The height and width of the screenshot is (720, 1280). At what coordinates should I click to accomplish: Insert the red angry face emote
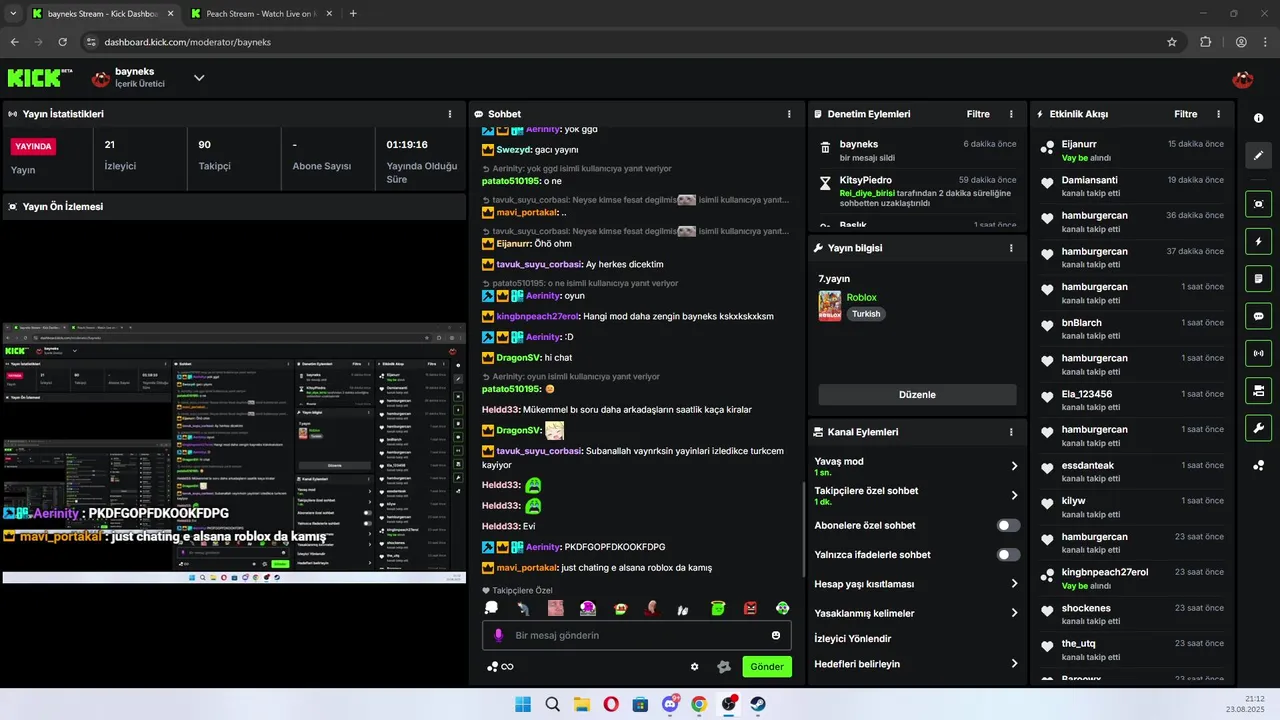coord(750,608)
